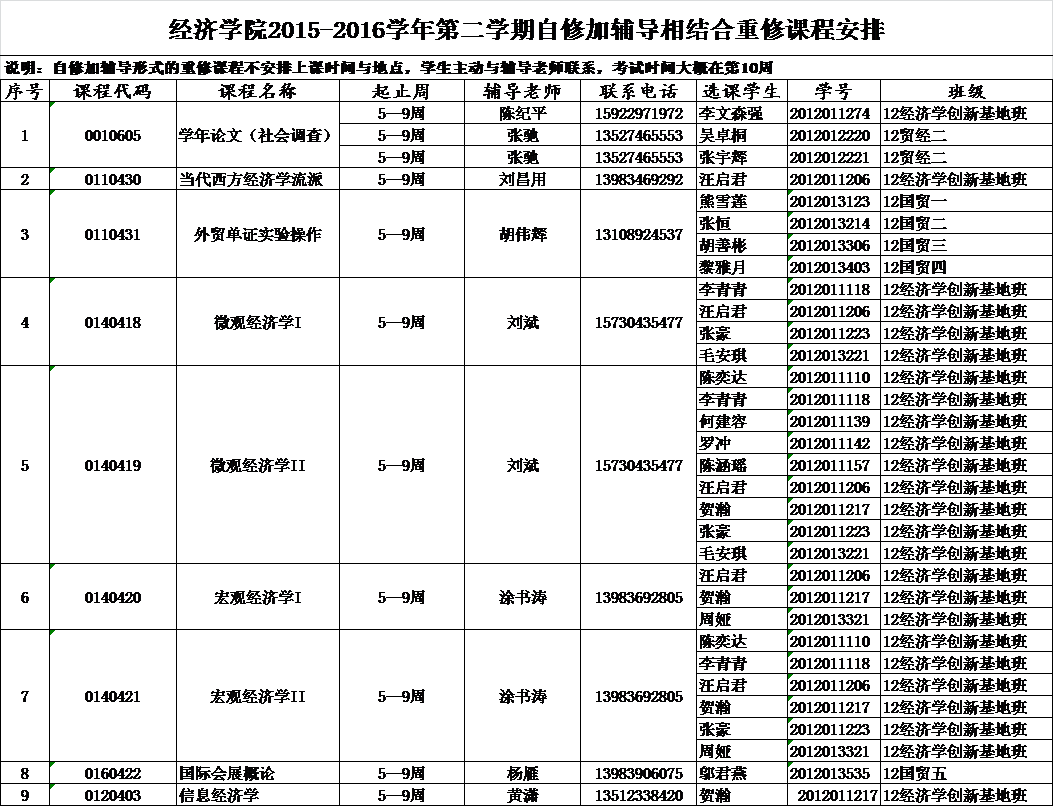Click the green error triangle in row 7's course code cell

coord(51,633)
